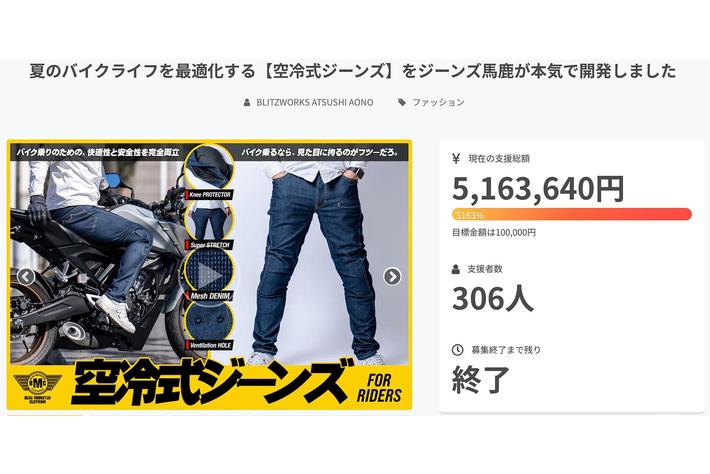The image size is (710, 474).
Task: Click the 目標金額は100,000円 goal text
Action: click(x=494, y=233)
